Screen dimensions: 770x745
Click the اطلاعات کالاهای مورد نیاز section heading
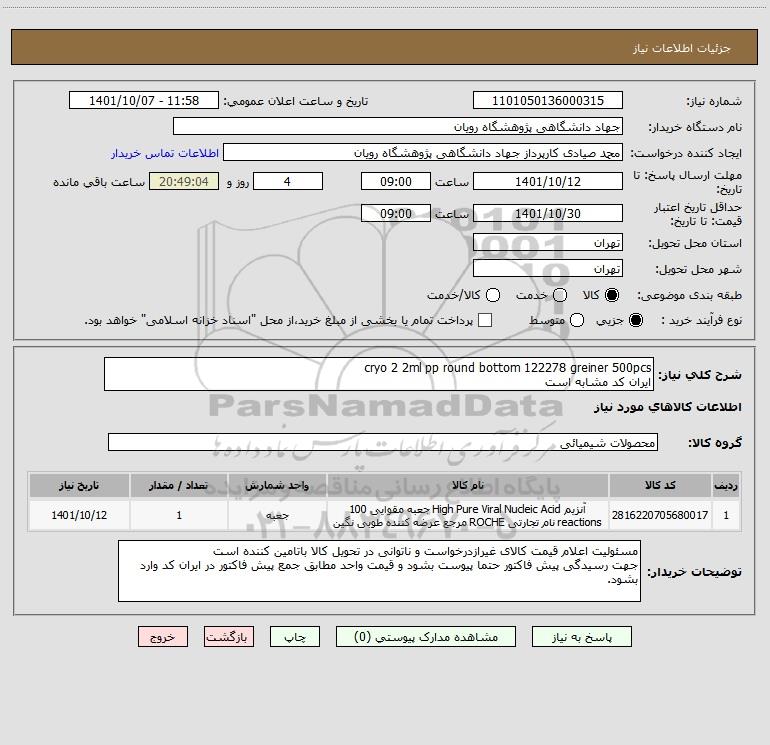pos(668,407)
